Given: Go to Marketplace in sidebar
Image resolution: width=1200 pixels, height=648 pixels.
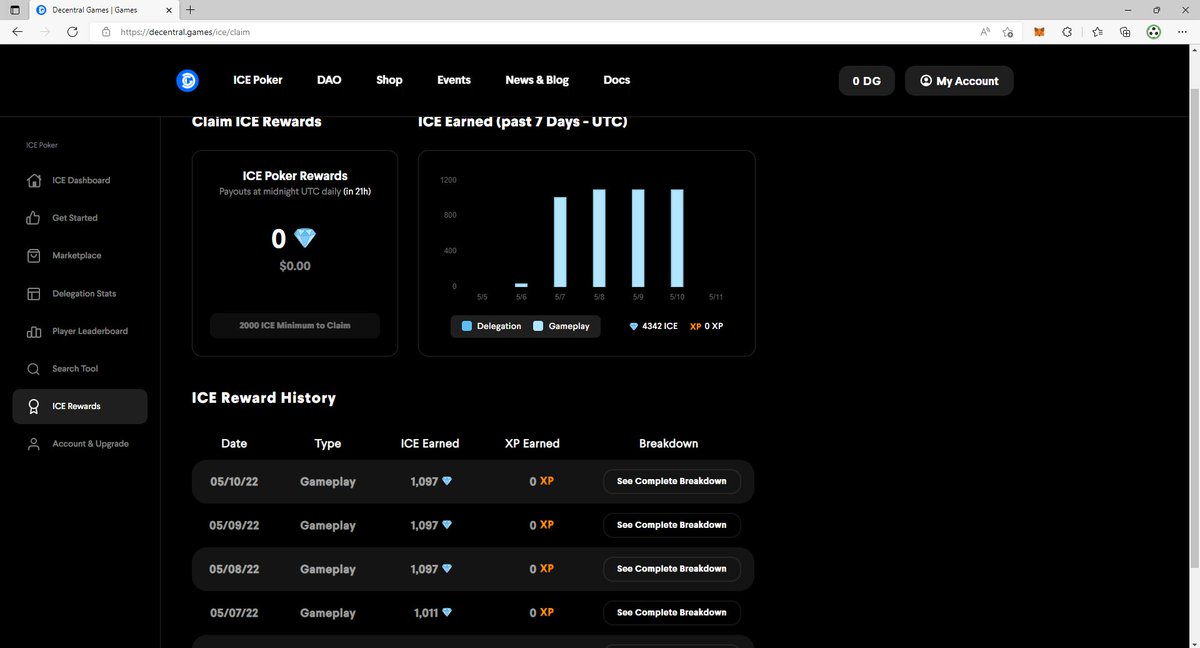Looking at the screenshot, I should (x=80, y=256).
